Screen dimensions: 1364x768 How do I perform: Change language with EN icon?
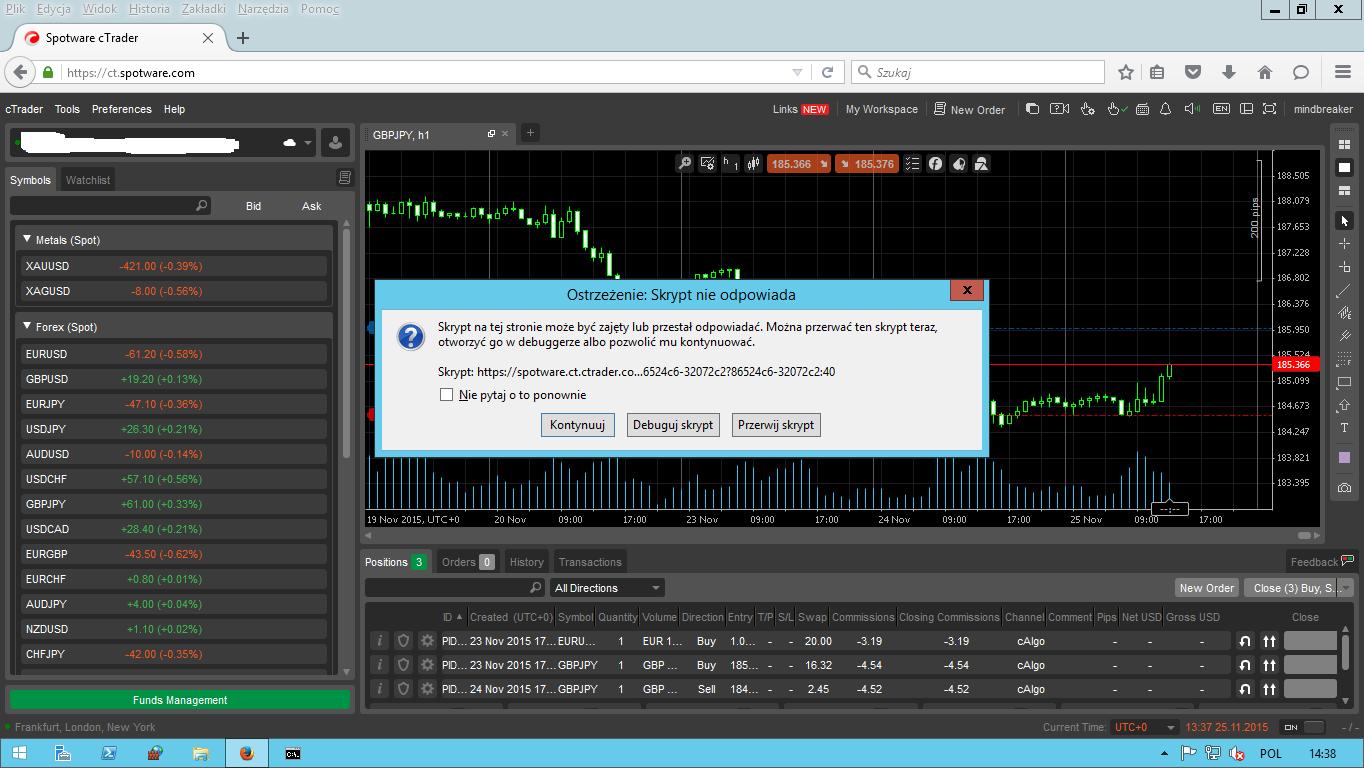(x=1221, y=109)
